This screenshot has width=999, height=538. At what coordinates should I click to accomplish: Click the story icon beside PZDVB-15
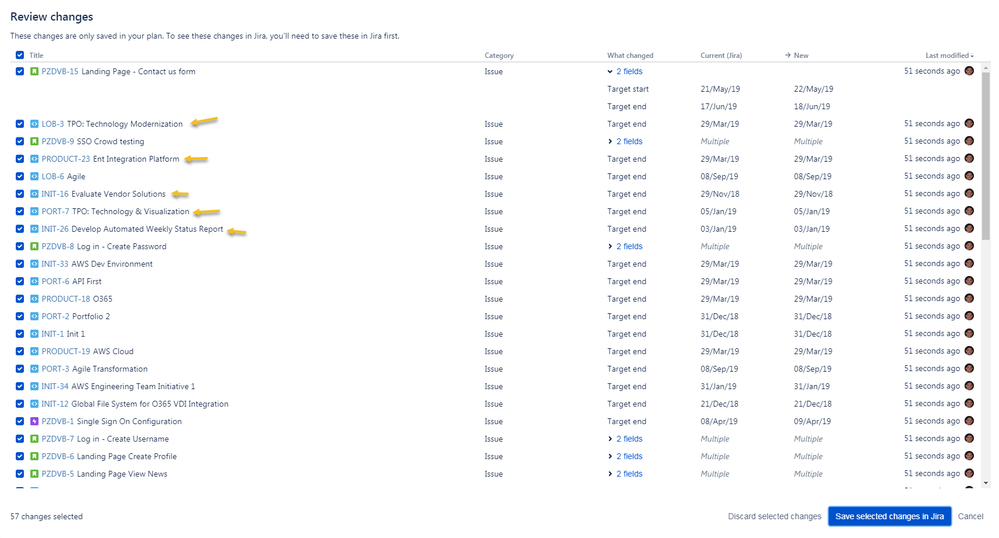34,71
